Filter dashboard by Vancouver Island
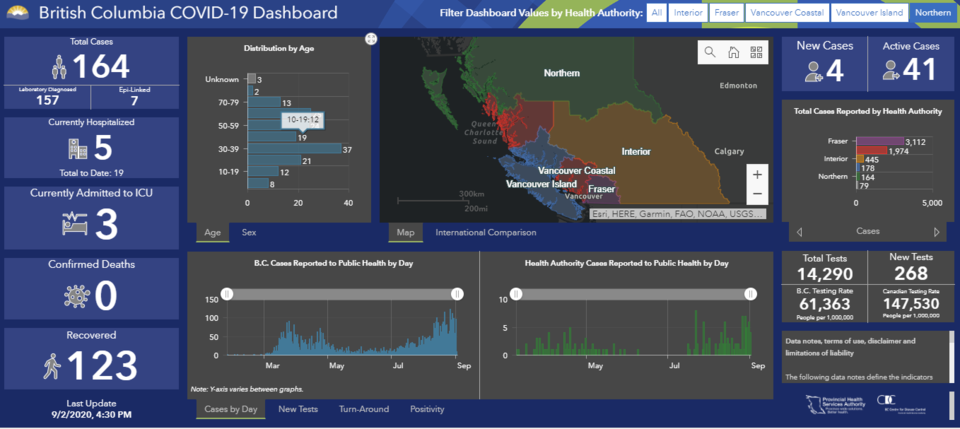The width and height of the screenshot is (960, 429). click(869, 12)
